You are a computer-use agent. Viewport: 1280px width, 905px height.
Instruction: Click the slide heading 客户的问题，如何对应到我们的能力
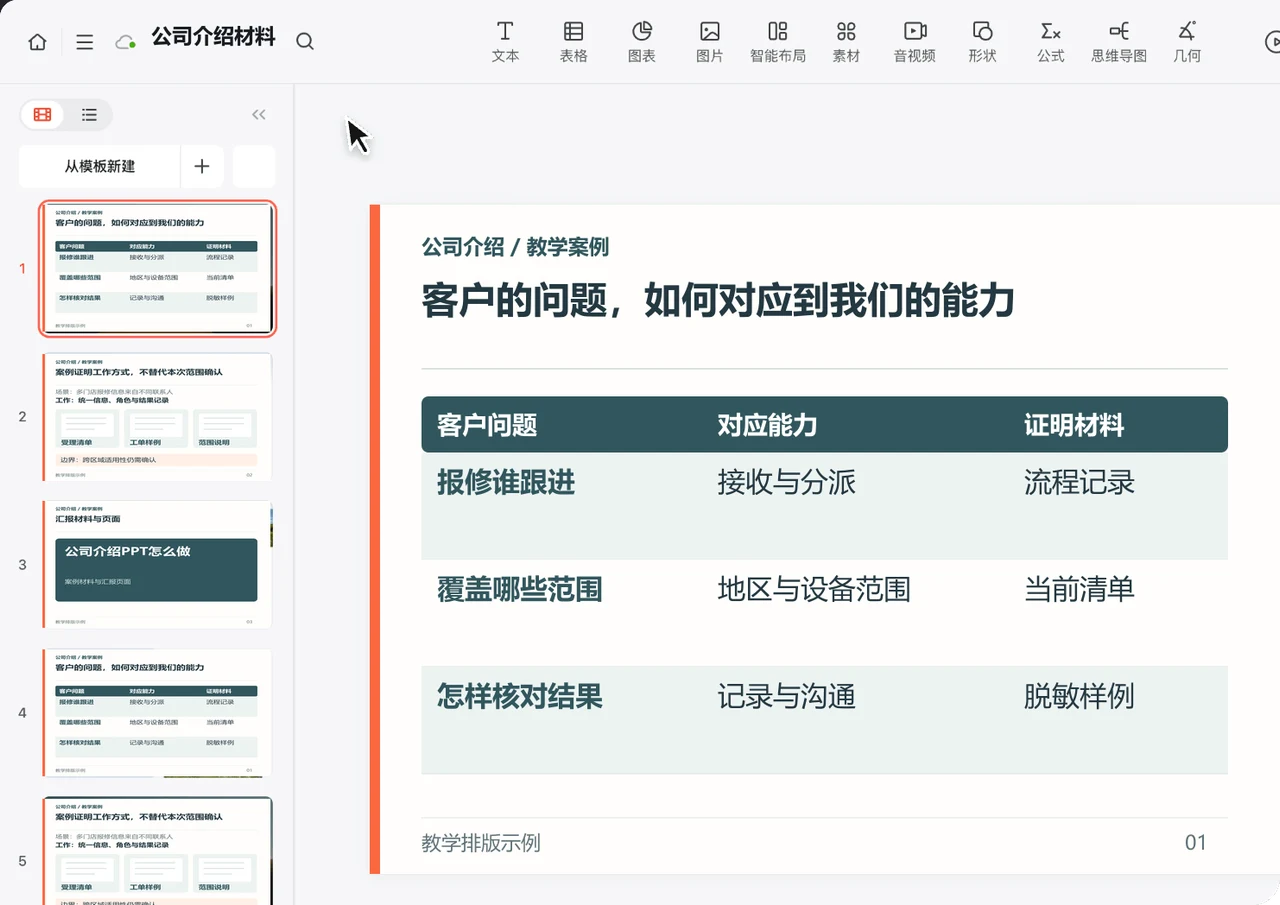pyautogui.click(x=718, y=300)
